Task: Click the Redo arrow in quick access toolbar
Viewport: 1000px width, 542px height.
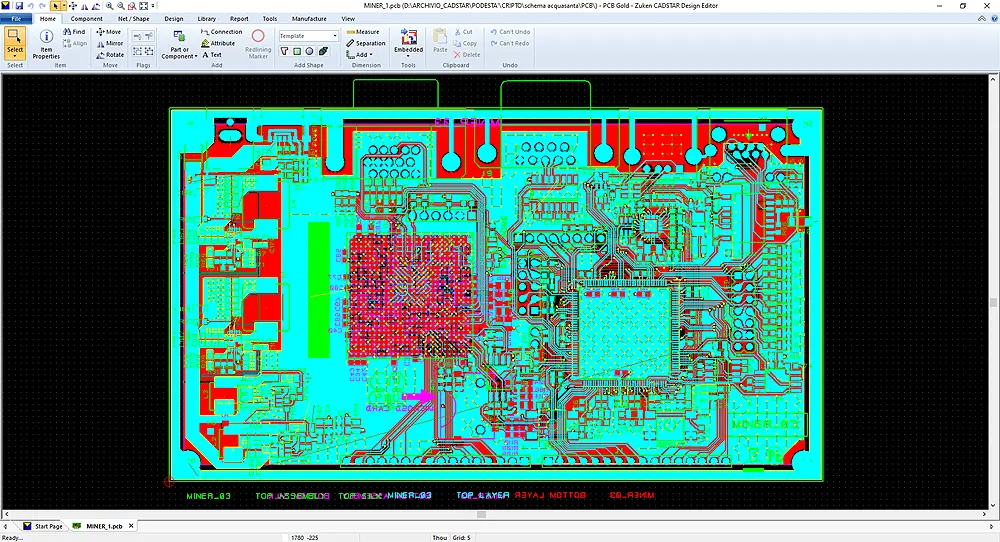Action: point(42,6)
